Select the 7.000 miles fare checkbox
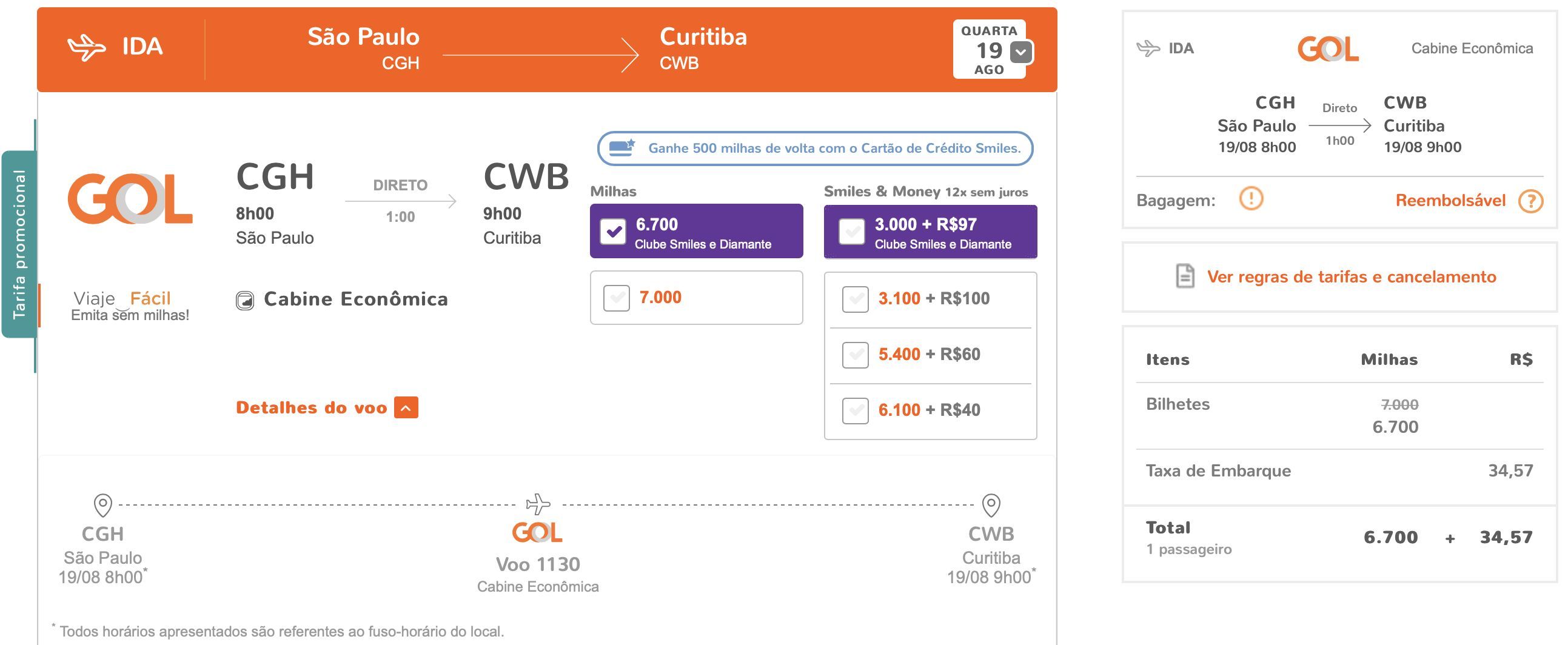The width and height of the screenshot is (1568, 645). [x=616, y=298]
